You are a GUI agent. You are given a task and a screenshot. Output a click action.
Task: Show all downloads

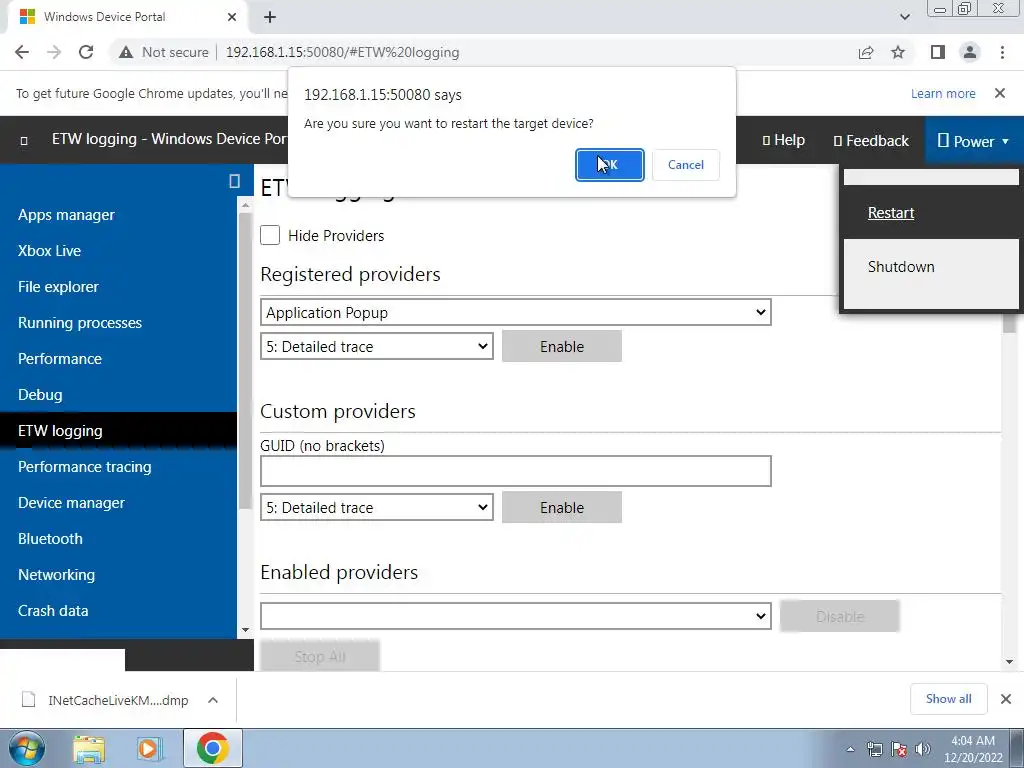click(x=948, y=699)
